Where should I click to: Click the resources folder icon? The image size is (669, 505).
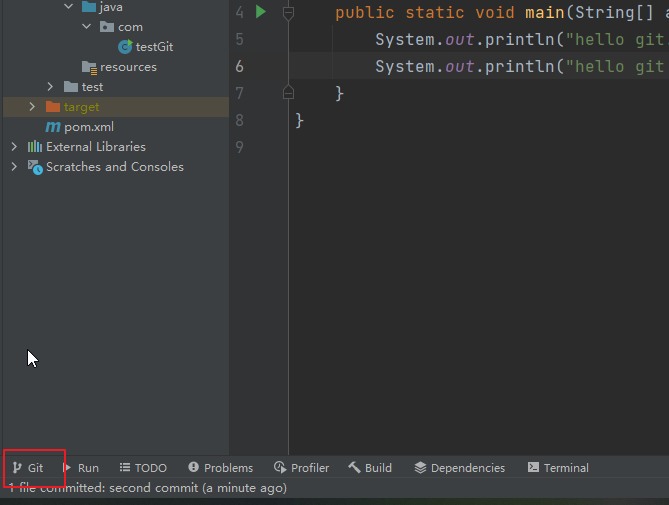90,67
